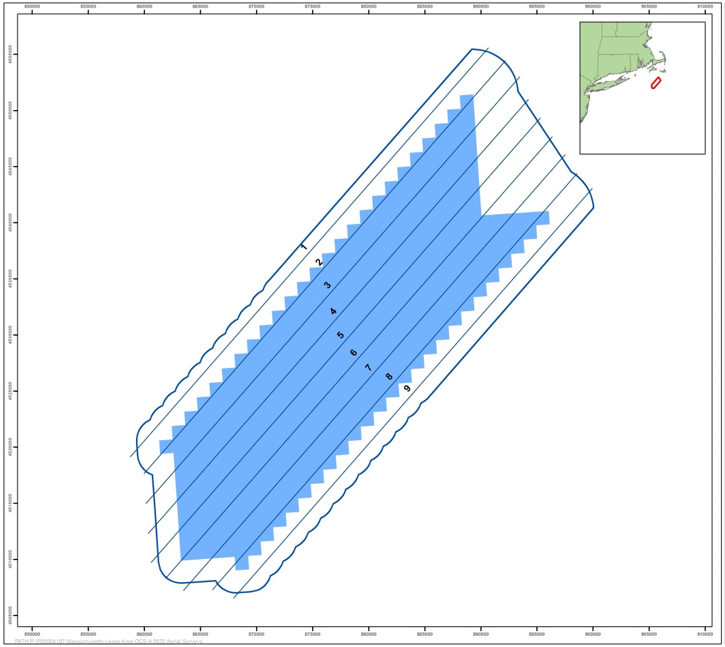Select the transect 4 label

pos(334,312)
